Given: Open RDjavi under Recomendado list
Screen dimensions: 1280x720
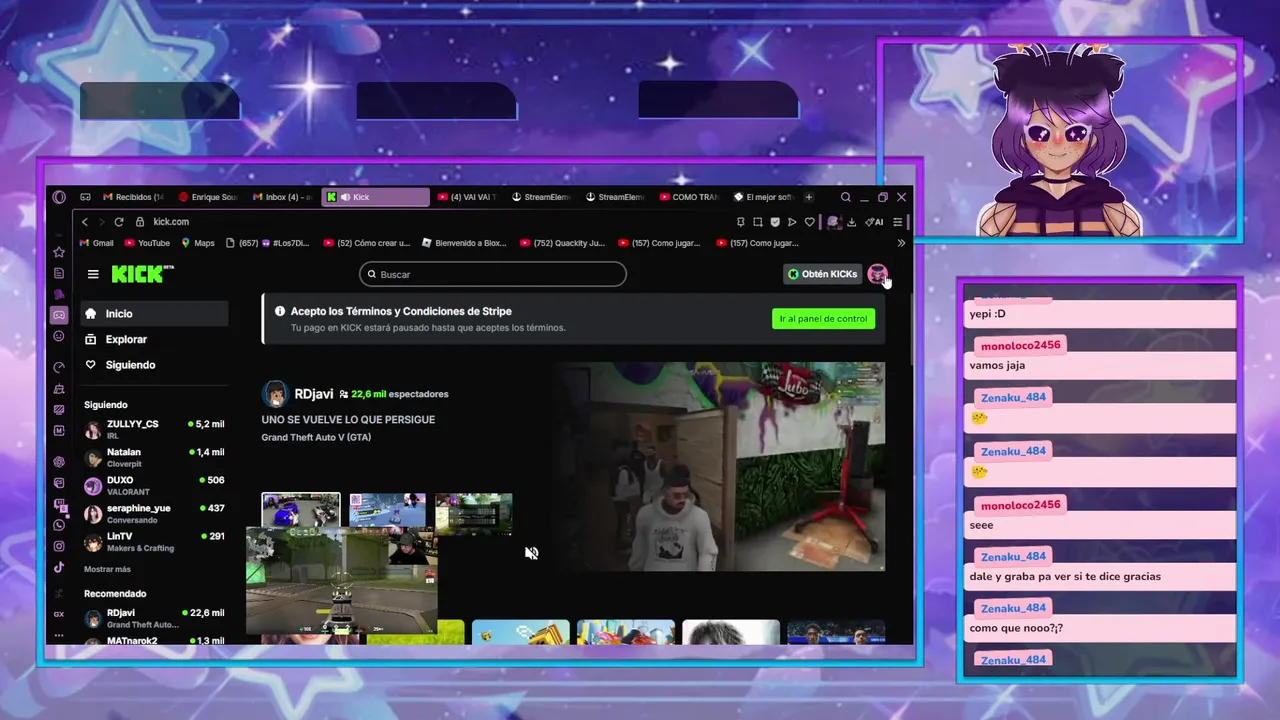Looking at the screenshot, I should 154,618.
